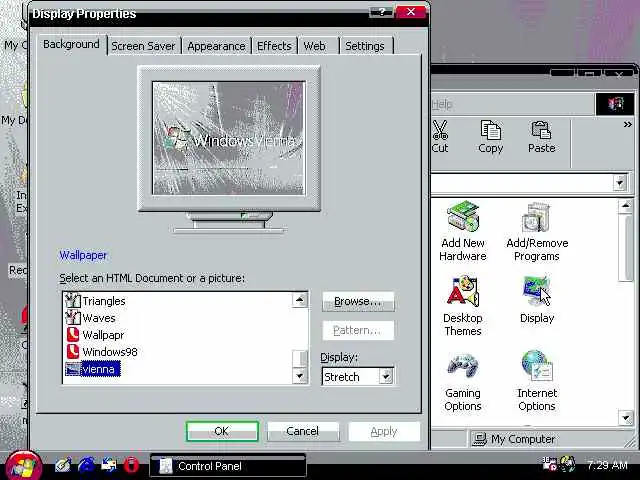Click the pencil Quick Launch icon
The width and height of the screenshot is (640, 480).
pos(63,465)
